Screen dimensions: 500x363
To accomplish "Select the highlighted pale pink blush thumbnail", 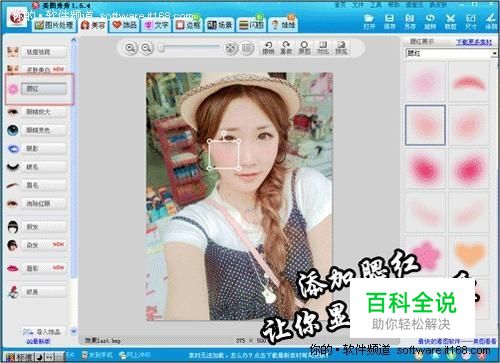I will (x=425, y=125).
